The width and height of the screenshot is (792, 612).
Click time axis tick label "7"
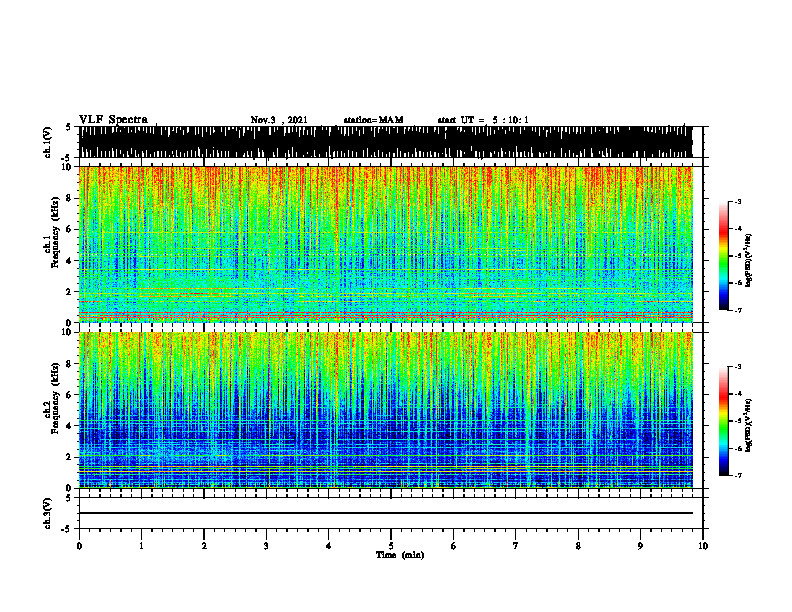[516, 546]
